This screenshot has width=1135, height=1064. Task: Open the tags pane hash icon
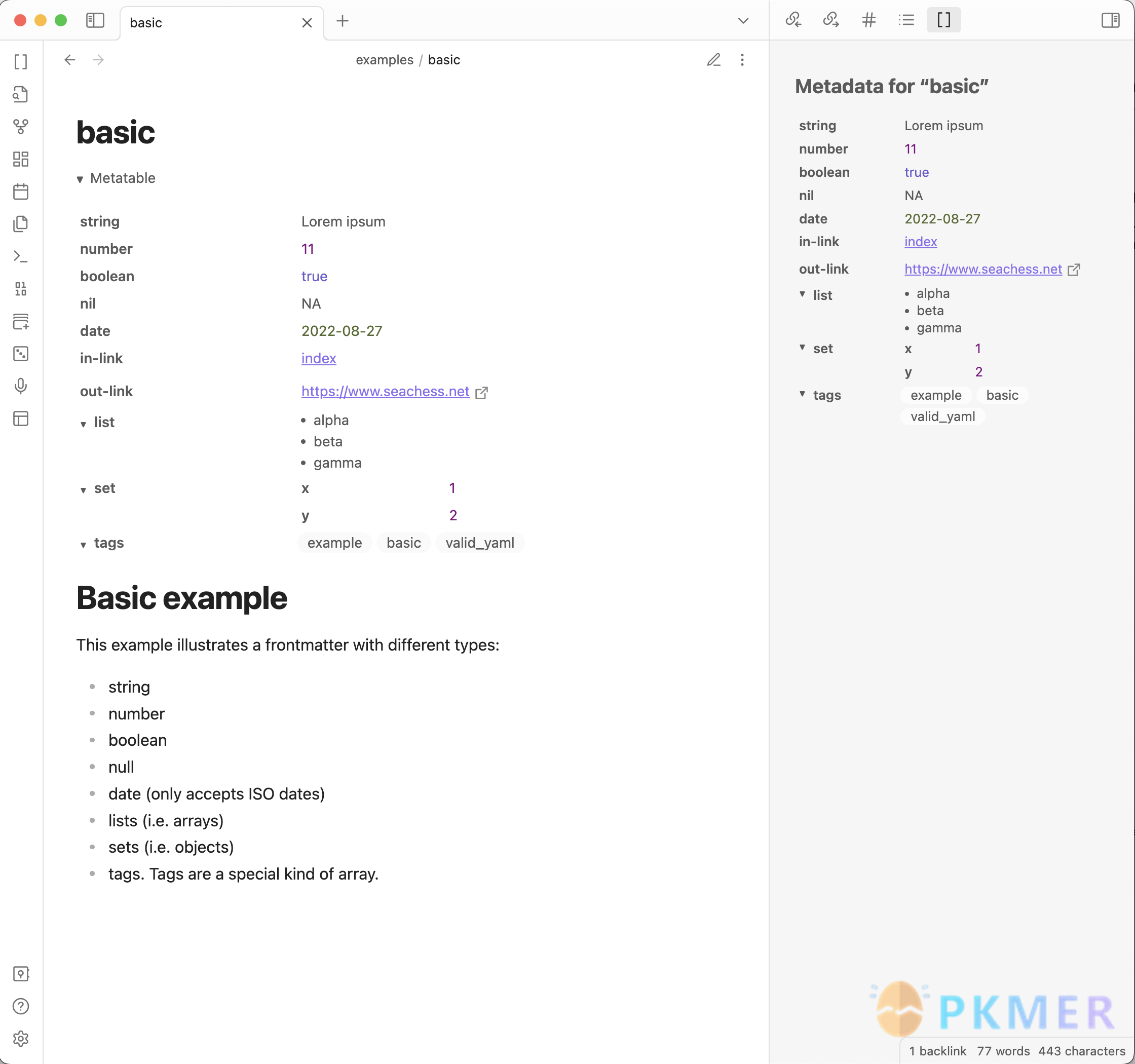(x=868, y=21)
